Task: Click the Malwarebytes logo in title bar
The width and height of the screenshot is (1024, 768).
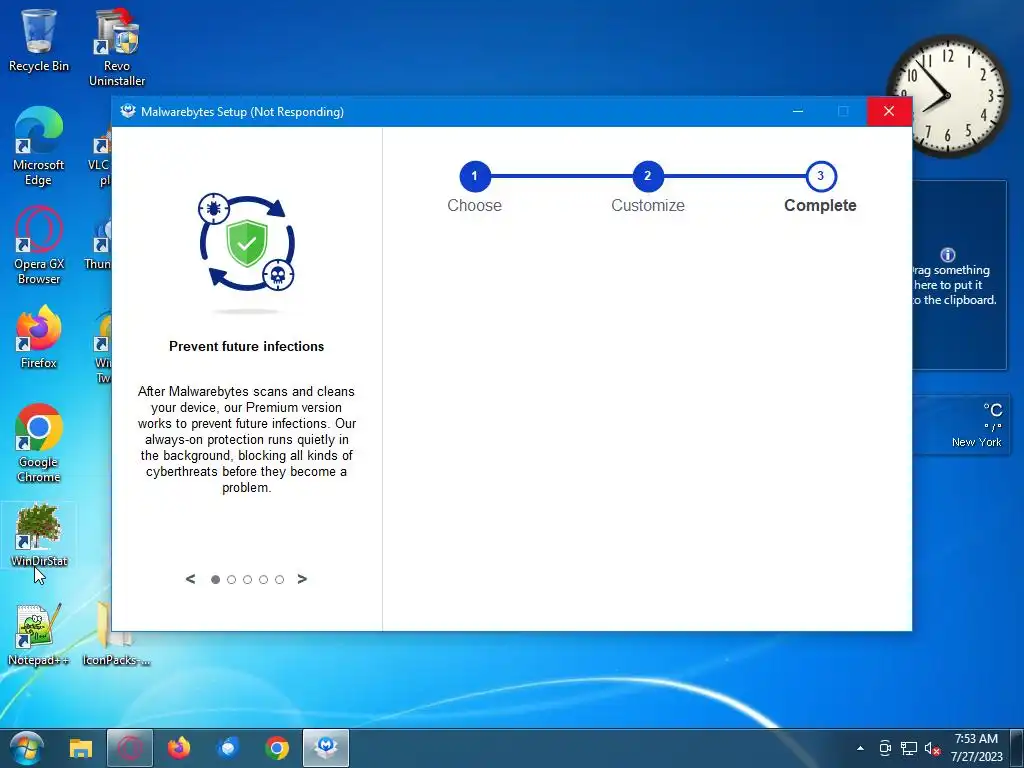Action: (128, 111)
